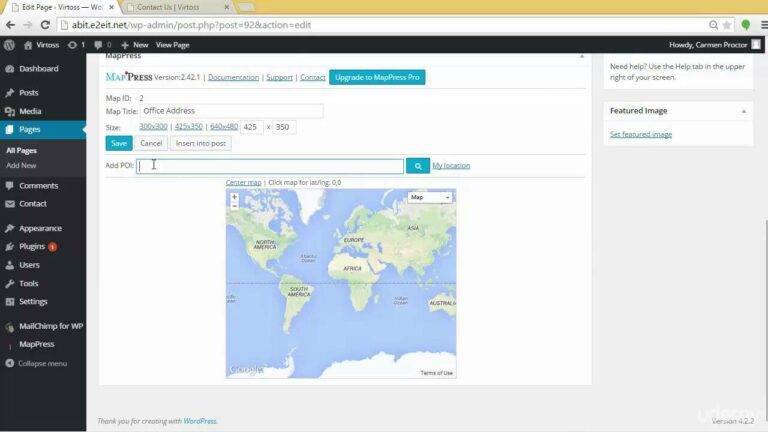
Task: Open Appearance menu in sidebar
Action: 40,228
